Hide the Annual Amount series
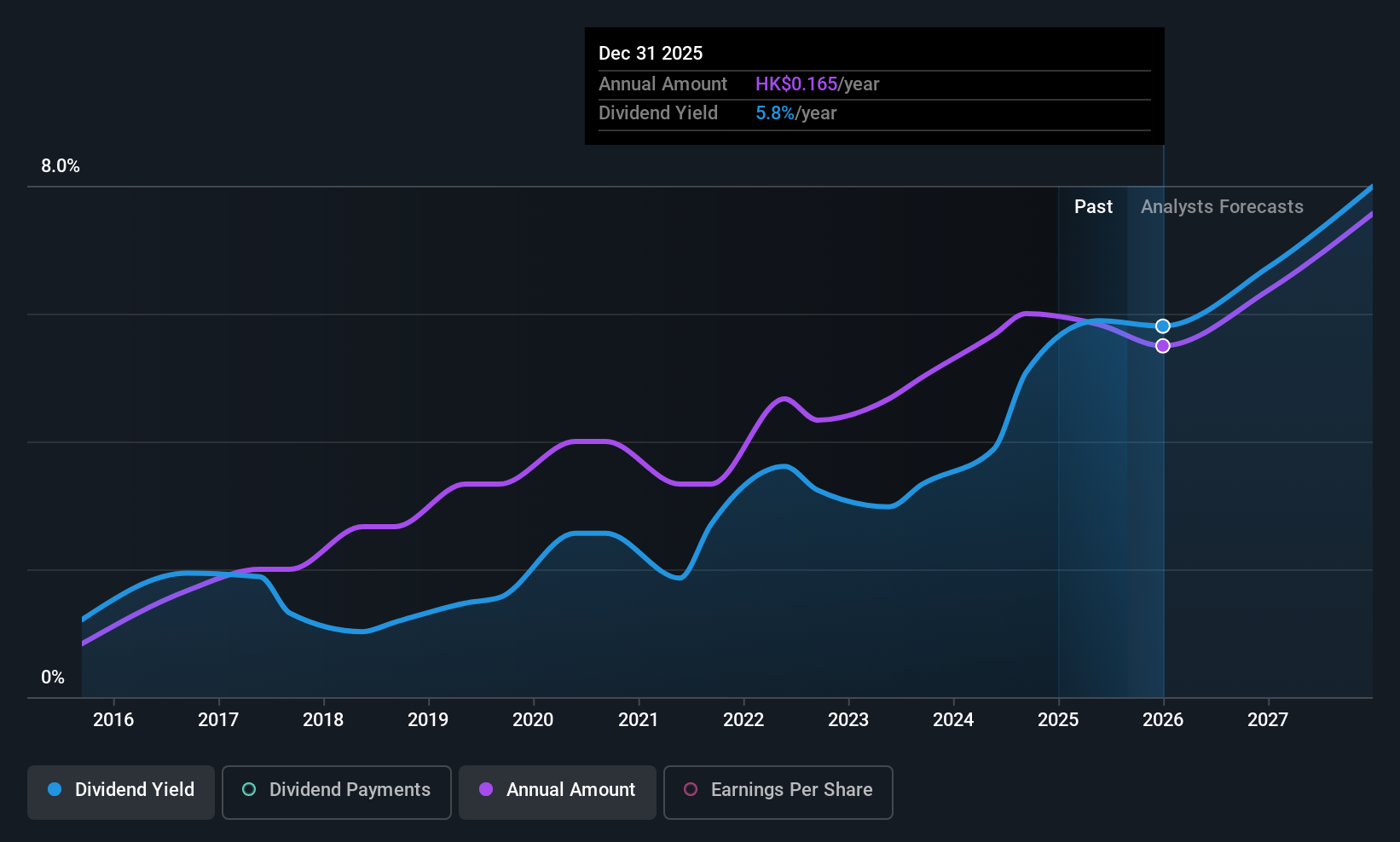 click(x=557, y=792)
